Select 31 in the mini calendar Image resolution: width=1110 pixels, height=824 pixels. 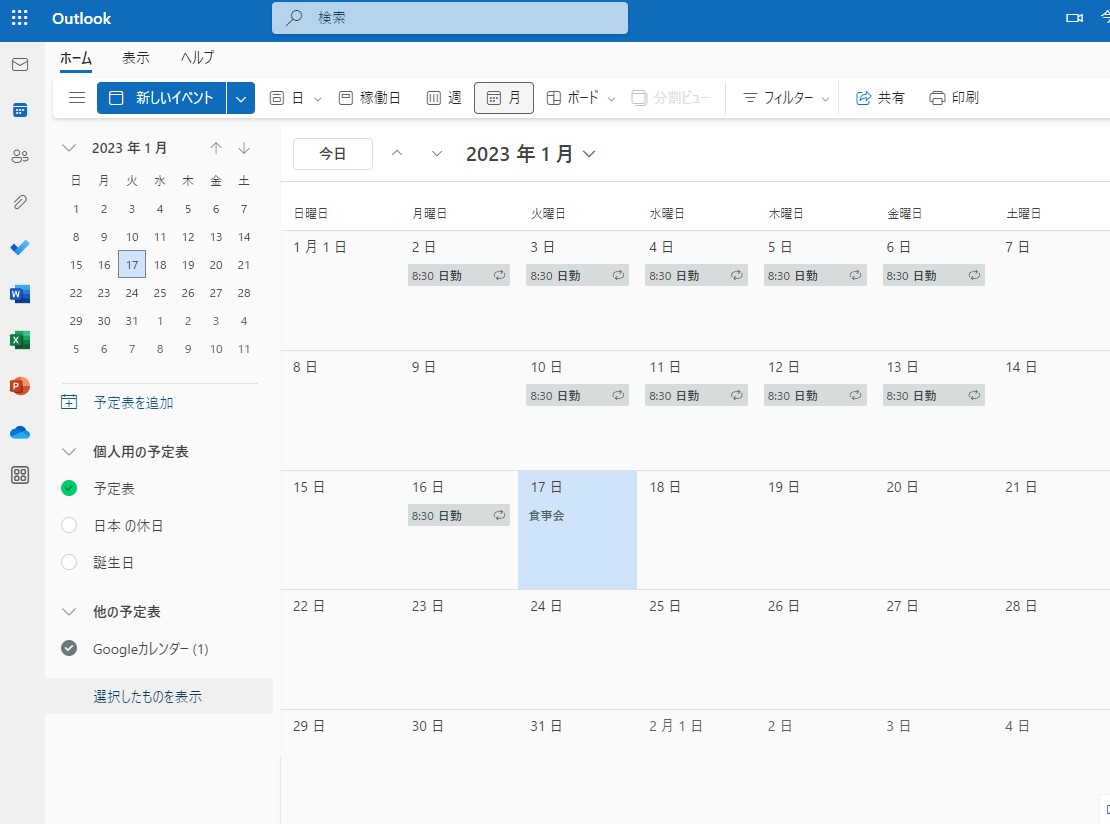click(132, 321)
